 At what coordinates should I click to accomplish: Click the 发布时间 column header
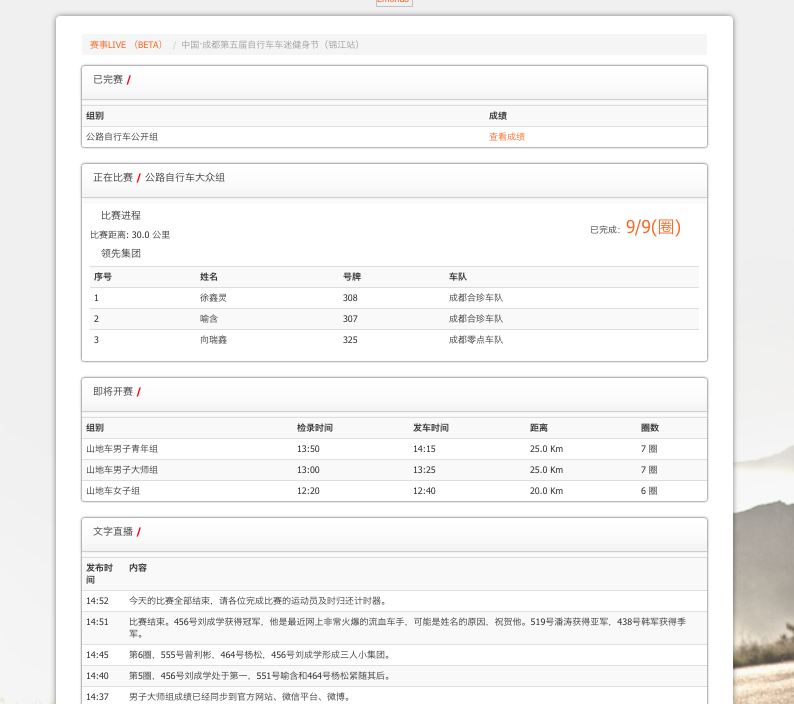99,574
